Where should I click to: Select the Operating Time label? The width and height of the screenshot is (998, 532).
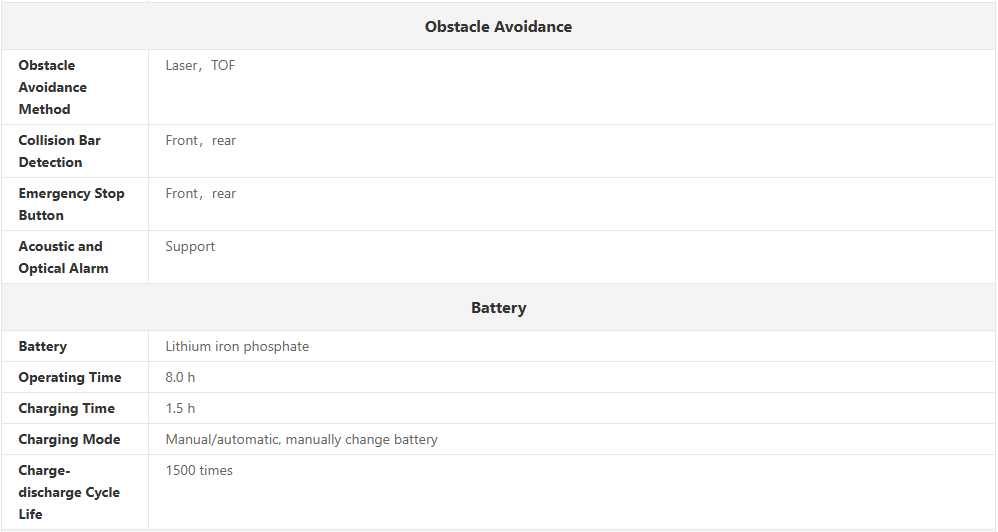70,378
